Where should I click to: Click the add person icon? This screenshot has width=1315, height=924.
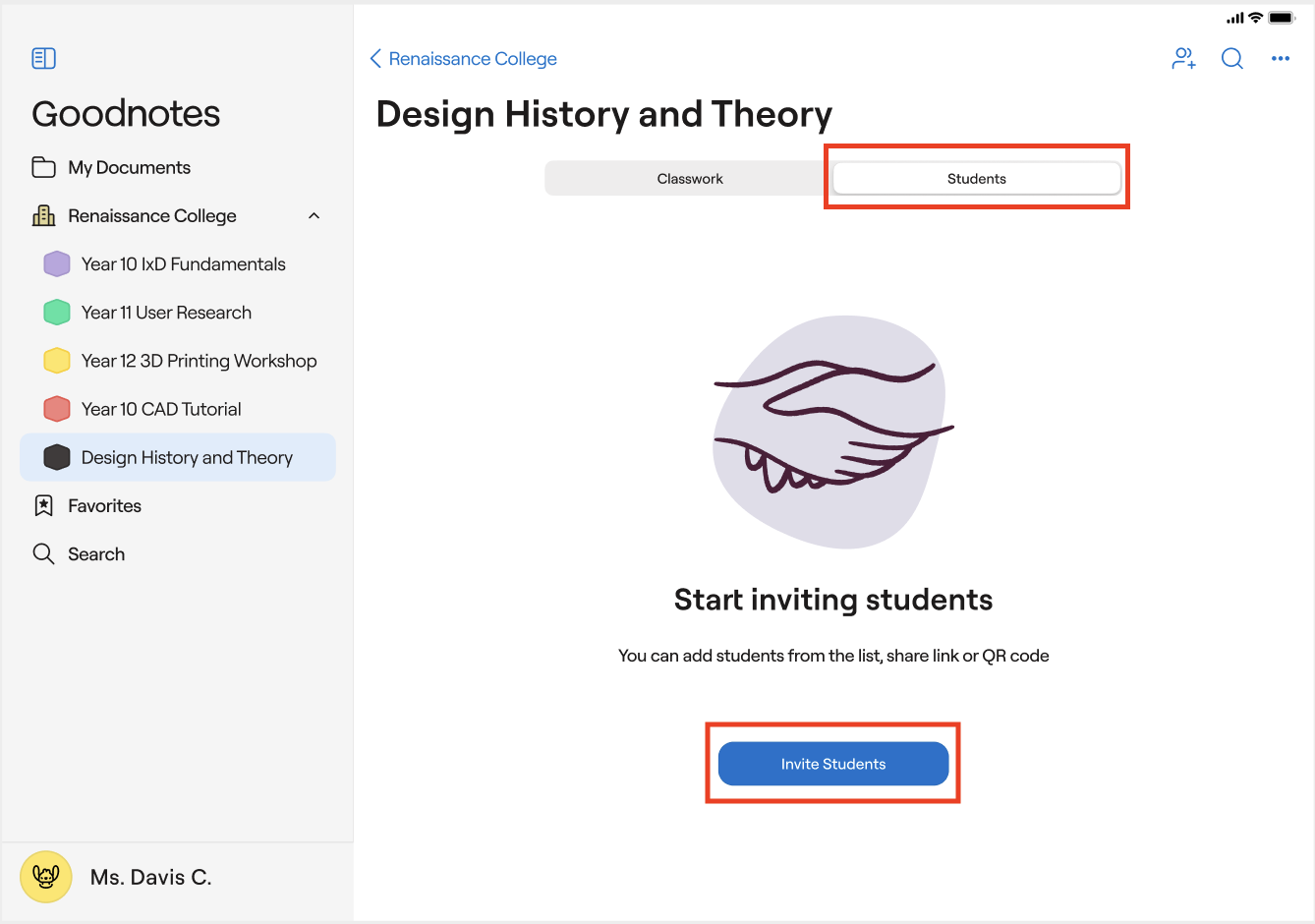coord(1183,59)
